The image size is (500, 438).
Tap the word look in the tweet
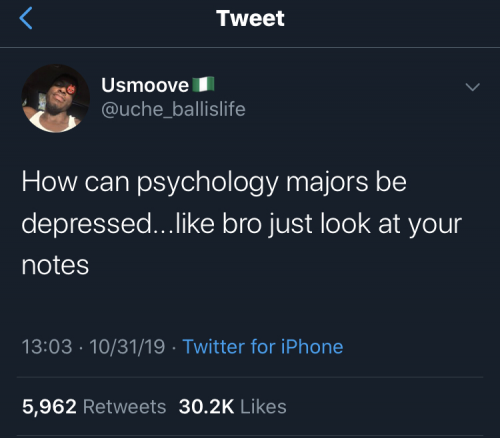tap(345, 224)
